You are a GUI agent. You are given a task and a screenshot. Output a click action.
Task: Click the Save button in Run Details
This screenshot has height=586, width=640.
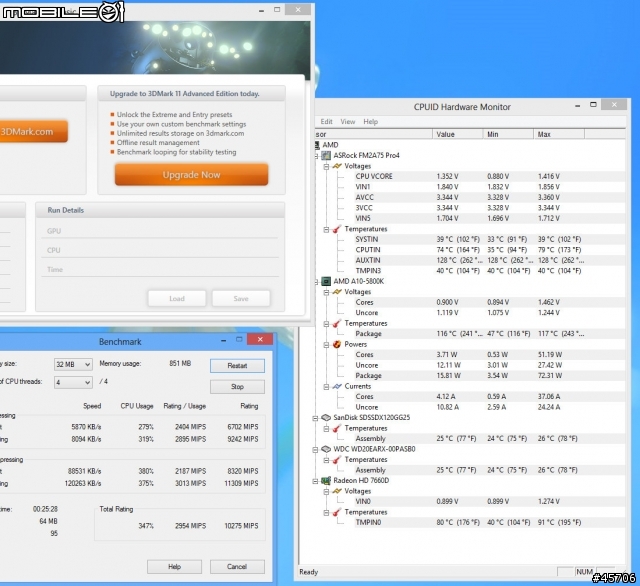(241, 299)
